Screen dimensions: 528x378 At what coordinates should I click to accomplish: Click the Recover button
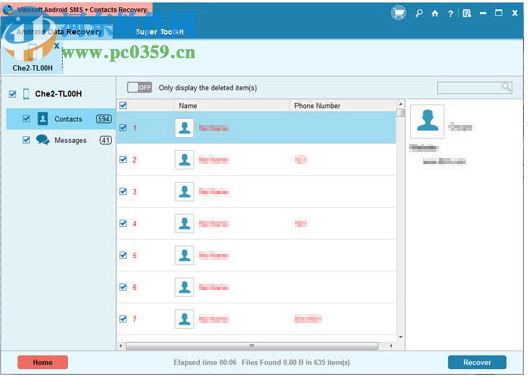click(477, 362)
